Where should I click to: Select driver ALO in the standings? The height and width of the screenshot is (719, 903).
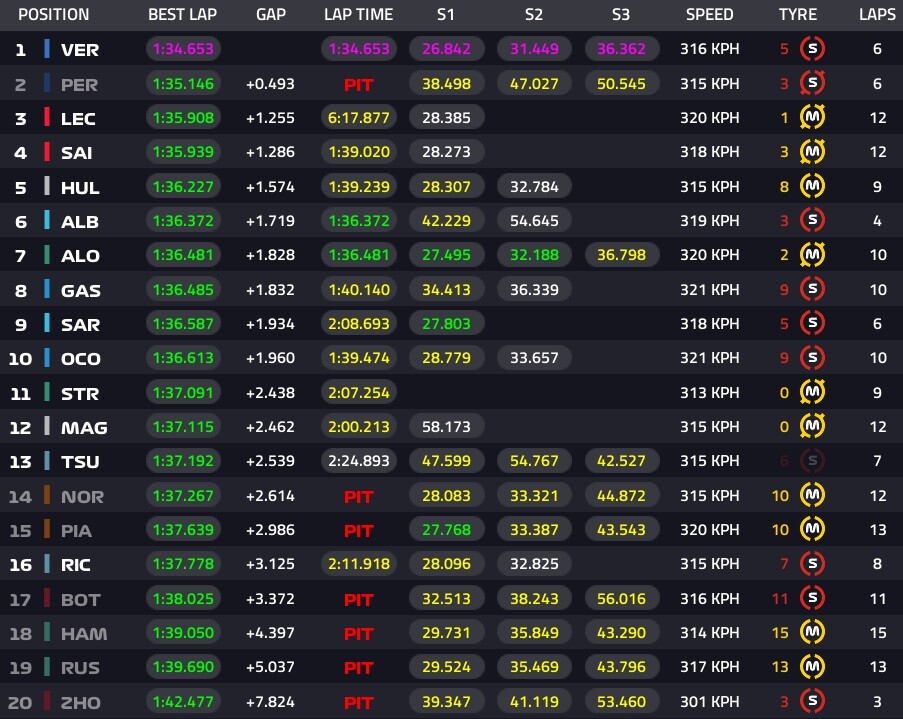[x=80, y=256]
